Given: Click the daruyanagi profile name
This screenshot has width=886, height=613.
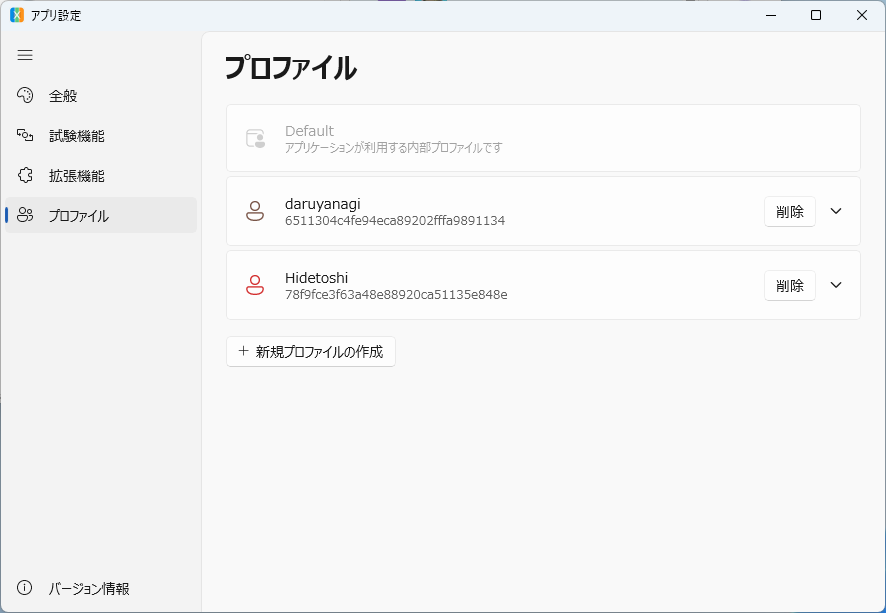Looking at the screenshot, I should tap(323, 203).
